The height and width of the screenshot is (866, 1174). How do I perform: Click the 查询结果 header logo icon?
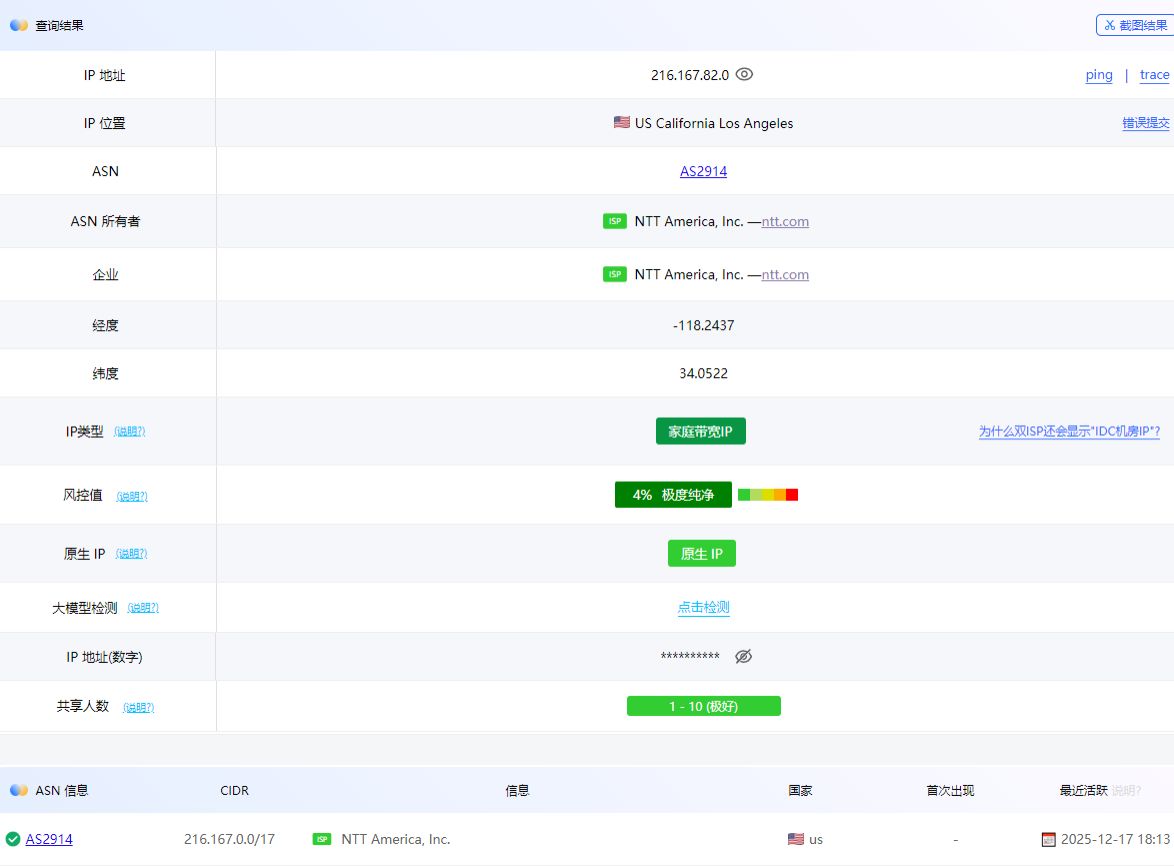[18, 25]
